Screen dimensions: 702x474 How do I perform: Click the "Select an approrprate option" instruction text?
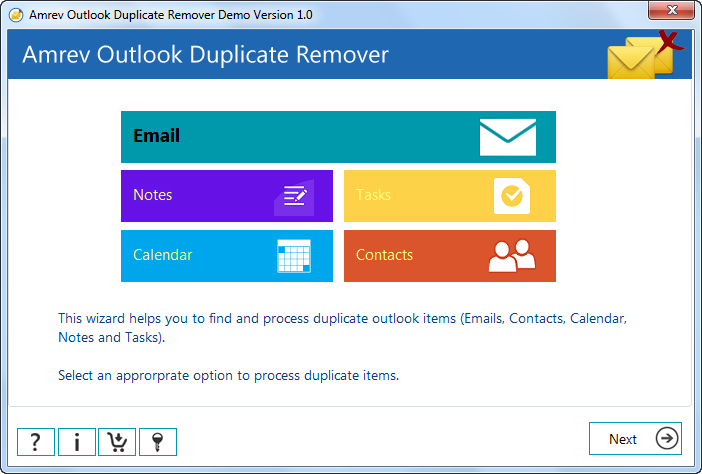tap(228, 375)
